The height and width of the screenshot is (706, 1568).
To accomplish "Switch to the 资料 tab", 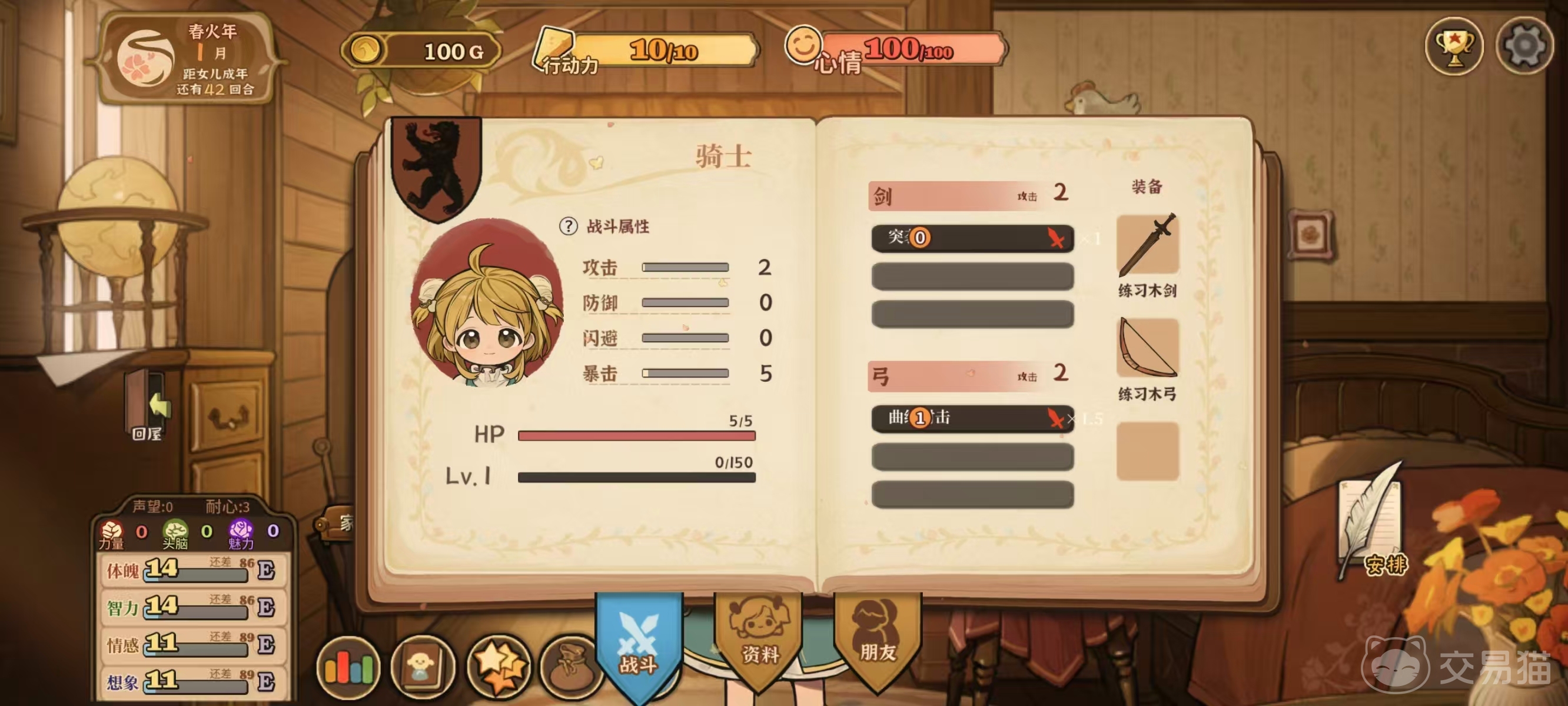I will pyautogui.click(x=759, y=640).
